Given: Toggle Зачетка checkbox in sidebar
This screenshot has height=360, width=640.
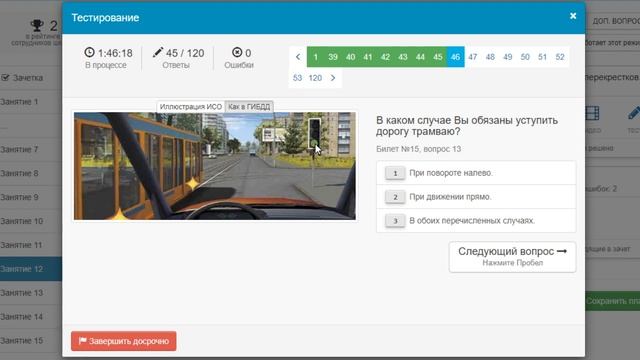Looking at the screenshot, I should (5, 78).
